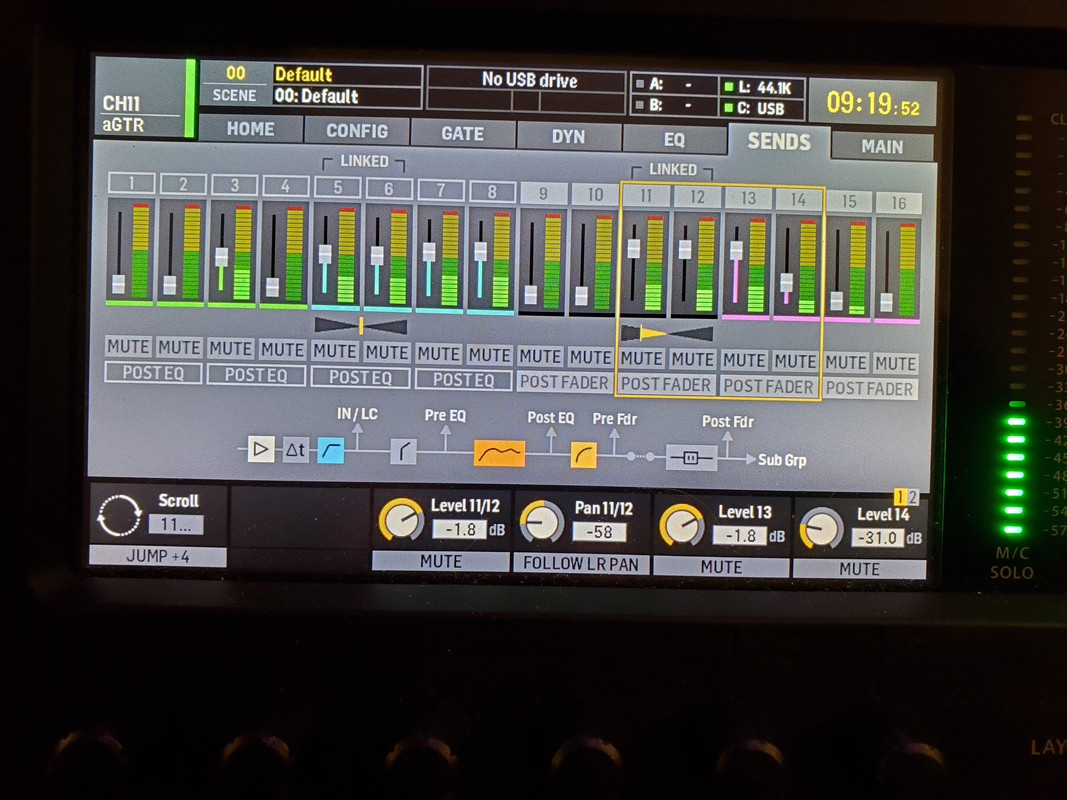Click the input gain triangle icon in the signal chain

261,449
